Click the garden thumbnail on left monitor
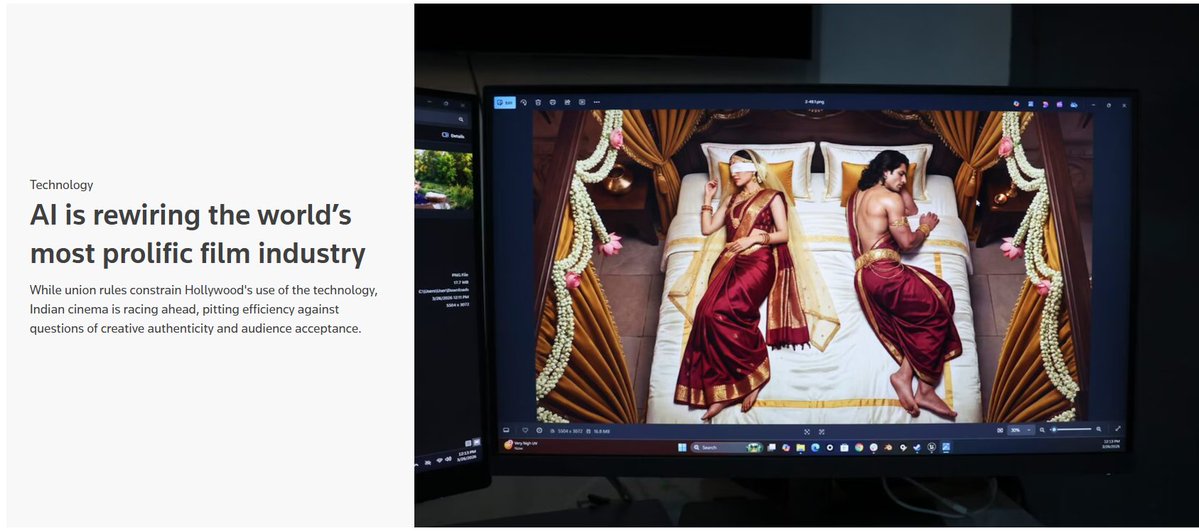Image resolution: width=1199 pixels, height=531 pixels. tap(444, 180)
